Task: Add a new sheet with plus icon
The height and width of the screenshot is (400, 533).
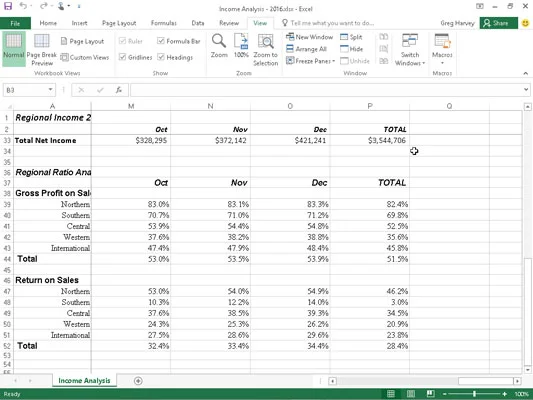Action: [x=138, y=381]
